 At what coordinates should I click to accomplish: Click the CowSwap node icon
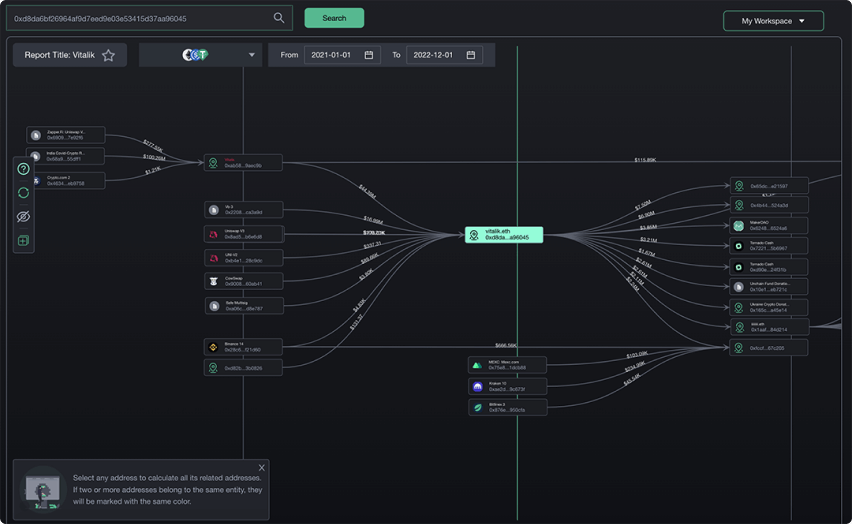tap(213, 281)
